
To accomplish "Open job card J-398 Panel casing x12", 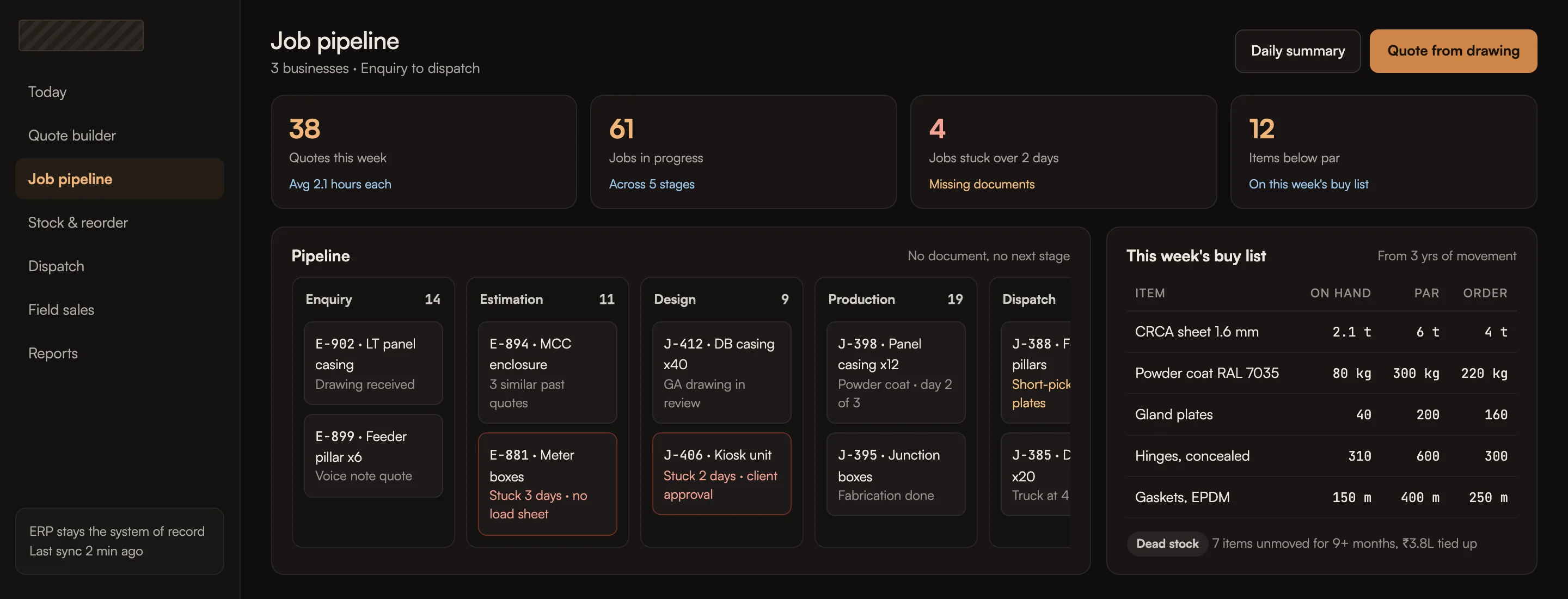I will (896, 372).
